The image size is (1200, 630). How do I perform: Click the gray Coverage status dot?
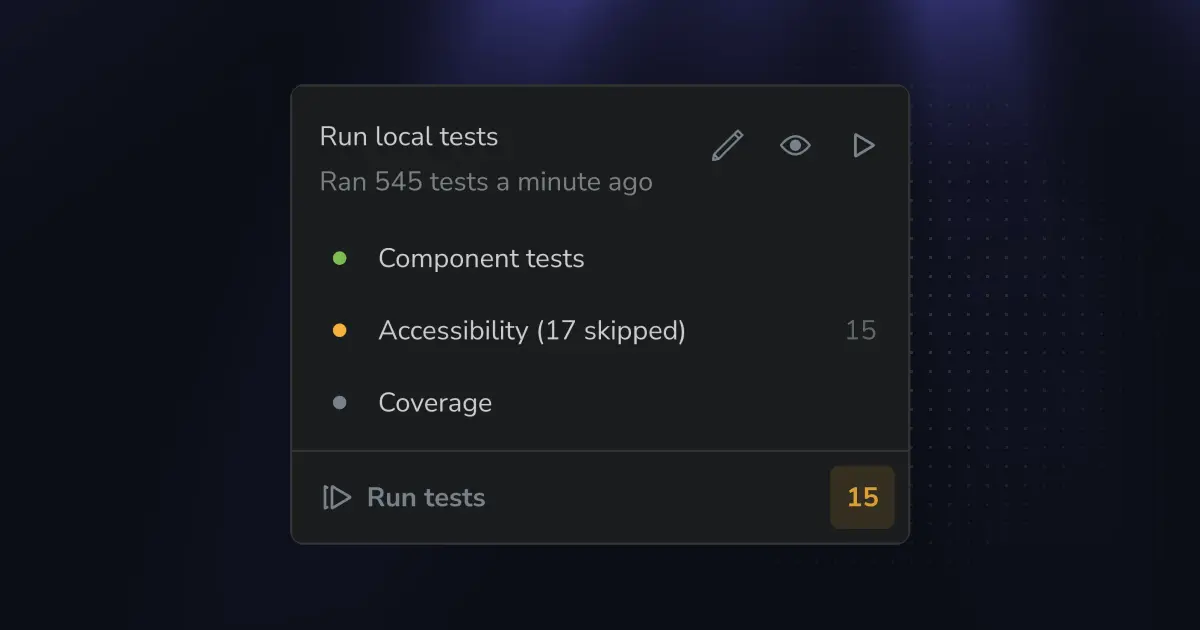point(339,402)
